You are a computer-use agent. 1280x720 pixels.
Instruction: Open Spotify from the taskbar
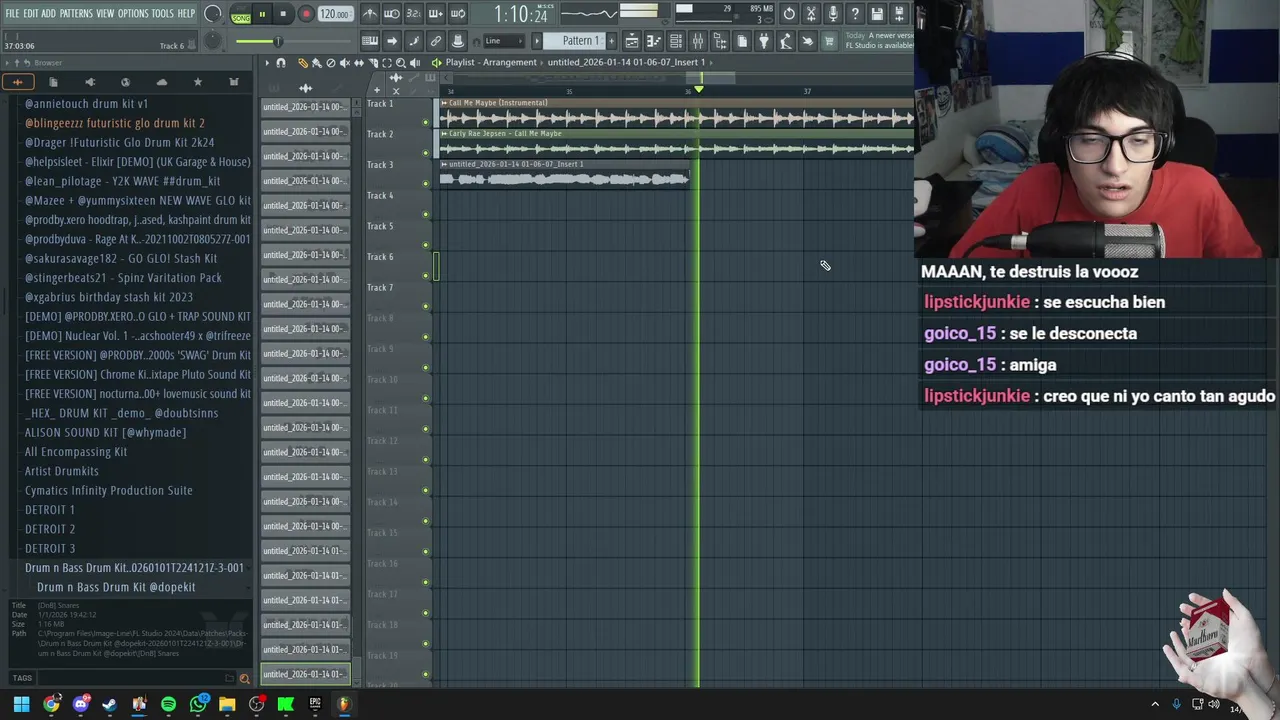[x=168, y=704]
